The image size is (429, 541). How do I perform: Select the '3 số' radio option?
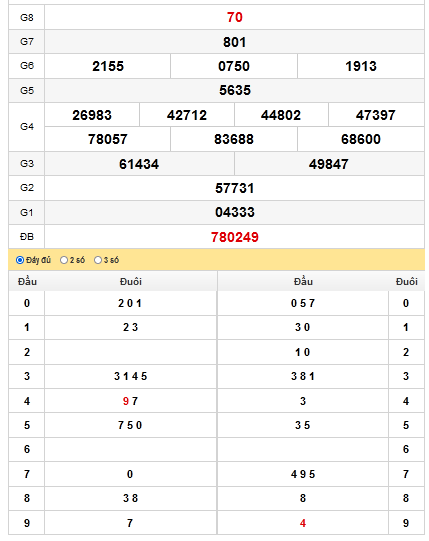point(98,260)
